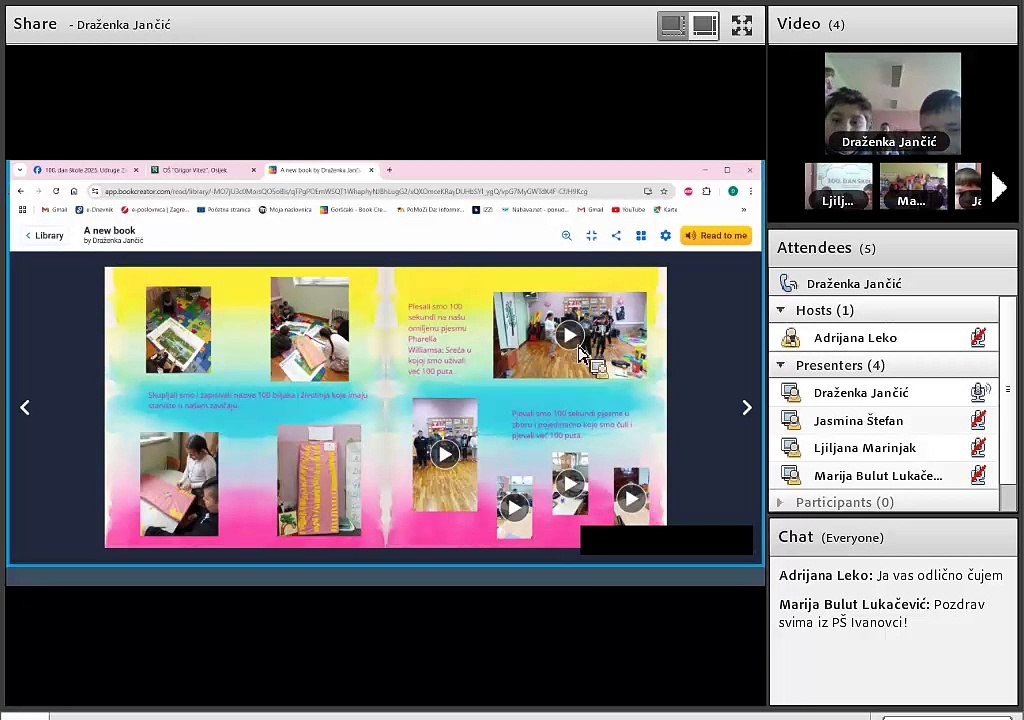This screenshot has width=1024, height=720.
Task: Open the green browser profile avatar
Action: tap(733, 191)
